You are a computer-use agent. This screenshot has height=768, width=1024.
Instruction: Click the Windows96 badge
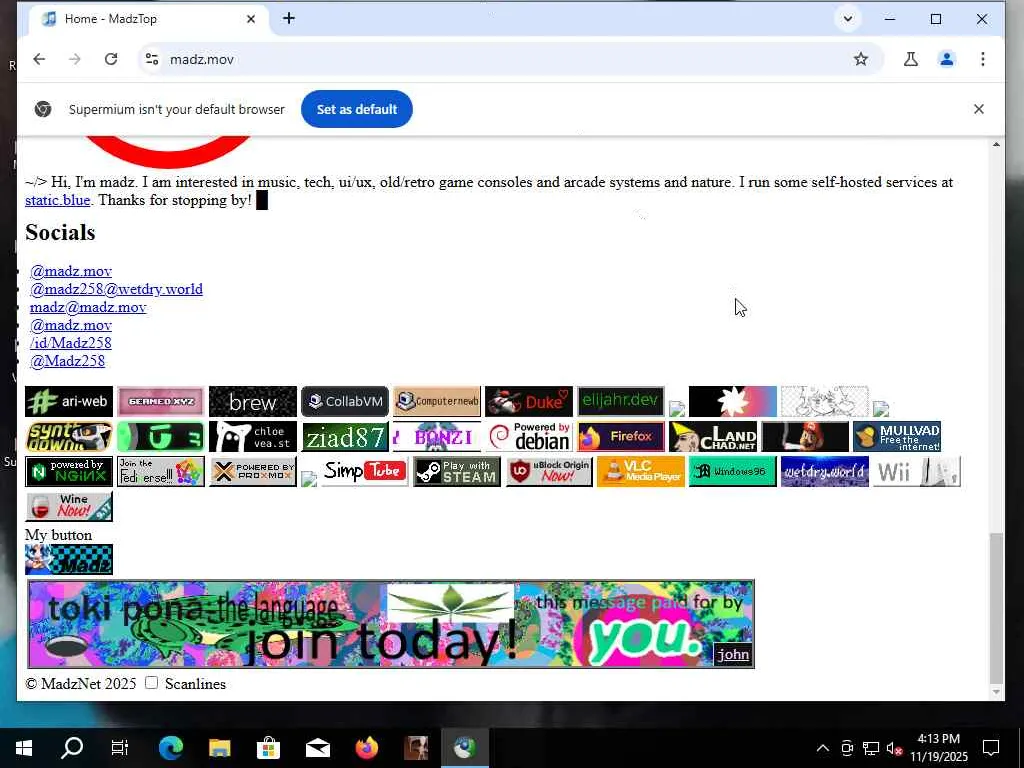point(733,472)
